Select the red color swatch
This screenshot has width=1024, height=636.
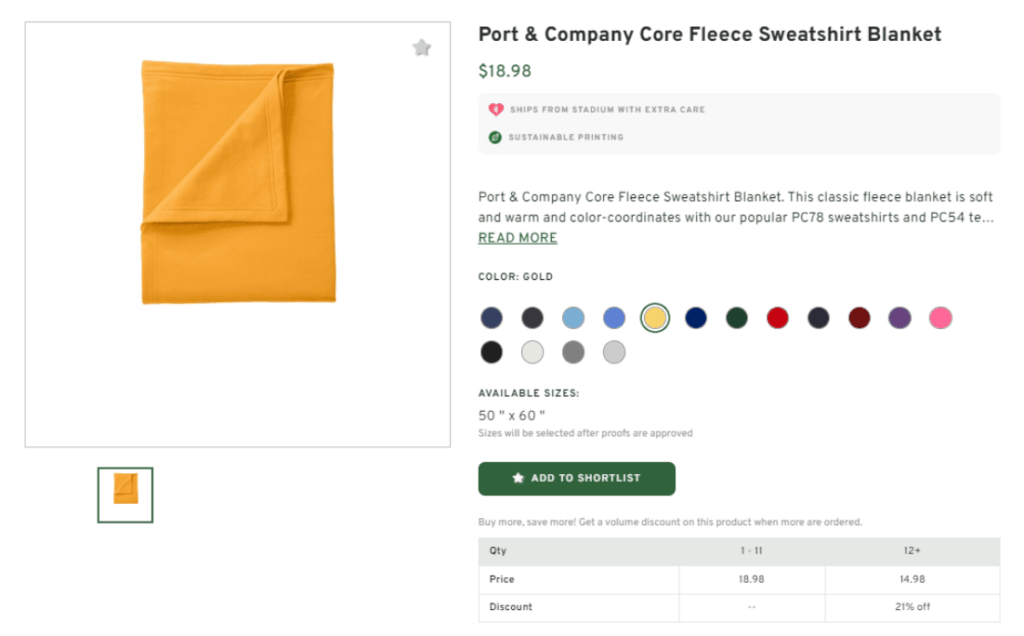point(778,317)
